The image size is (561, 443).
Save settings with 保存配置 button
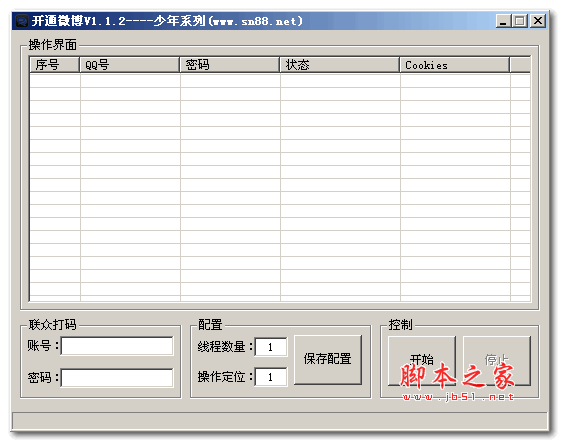328,359
